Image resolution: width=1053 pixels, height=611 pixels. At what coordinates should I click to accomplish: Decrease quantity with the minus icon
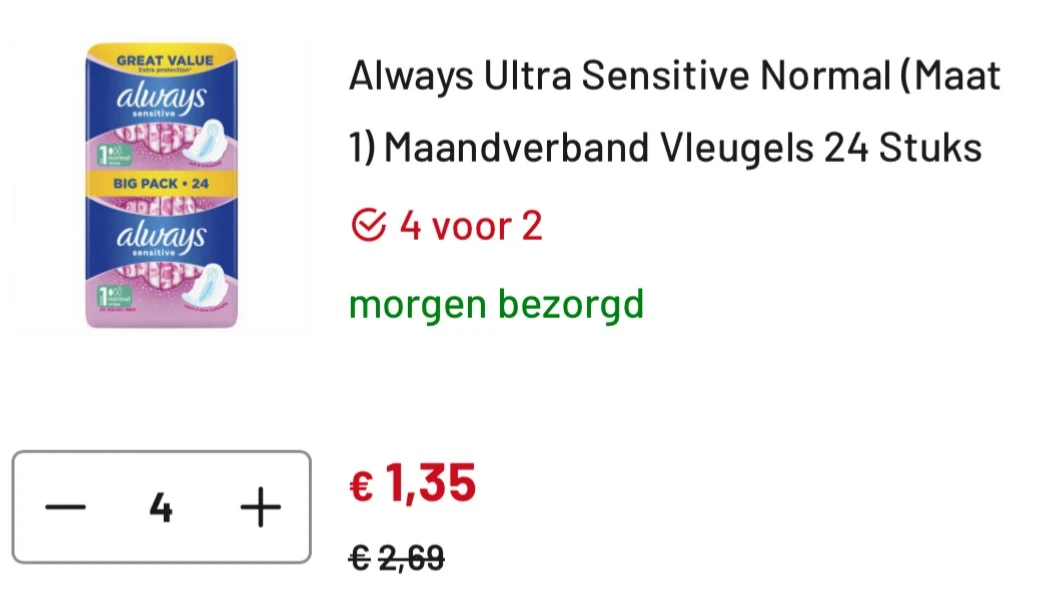[x=65, y=508]
